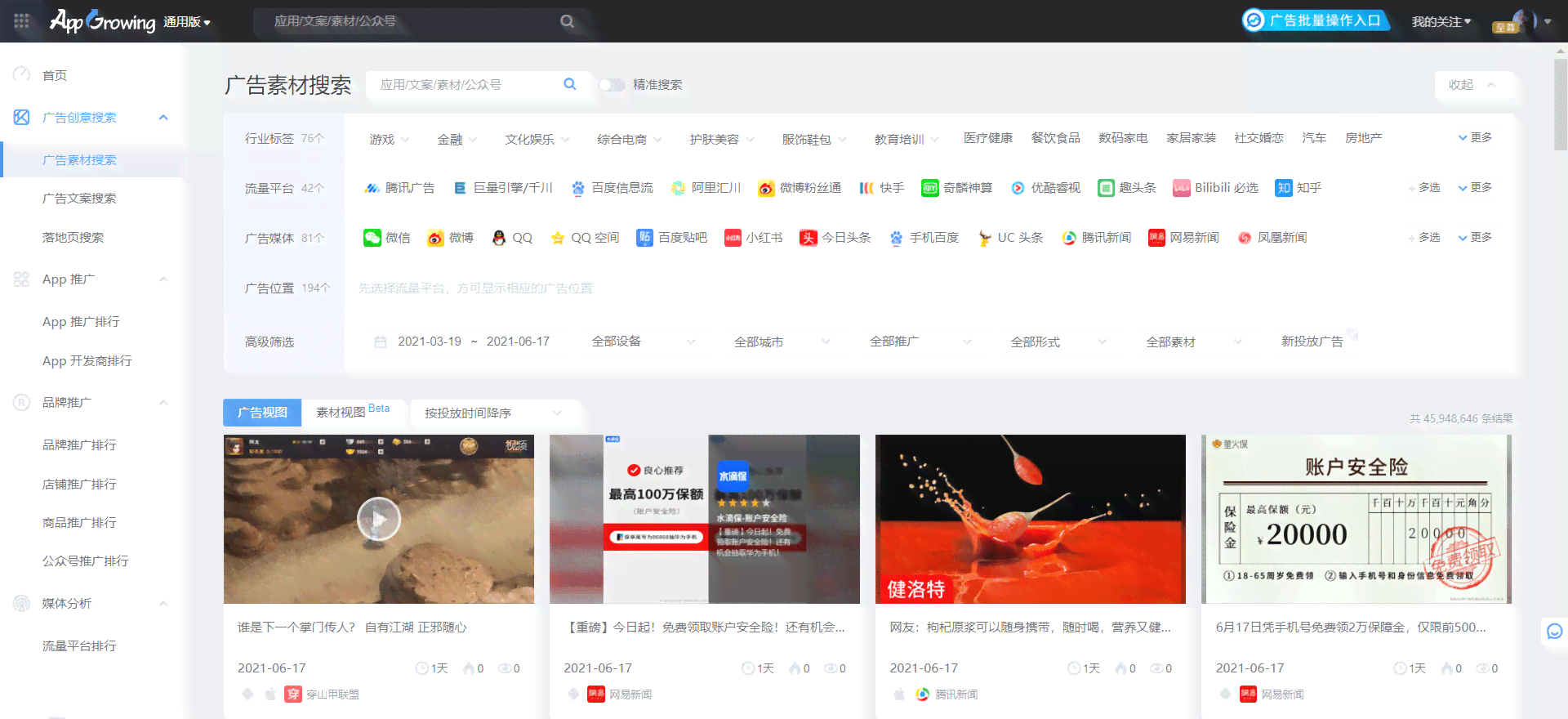Image resolution: width=1568 pixels, height=719 pixels.
Task: Open App 推广排行 in the sidebar
Action: pos(81,322)
